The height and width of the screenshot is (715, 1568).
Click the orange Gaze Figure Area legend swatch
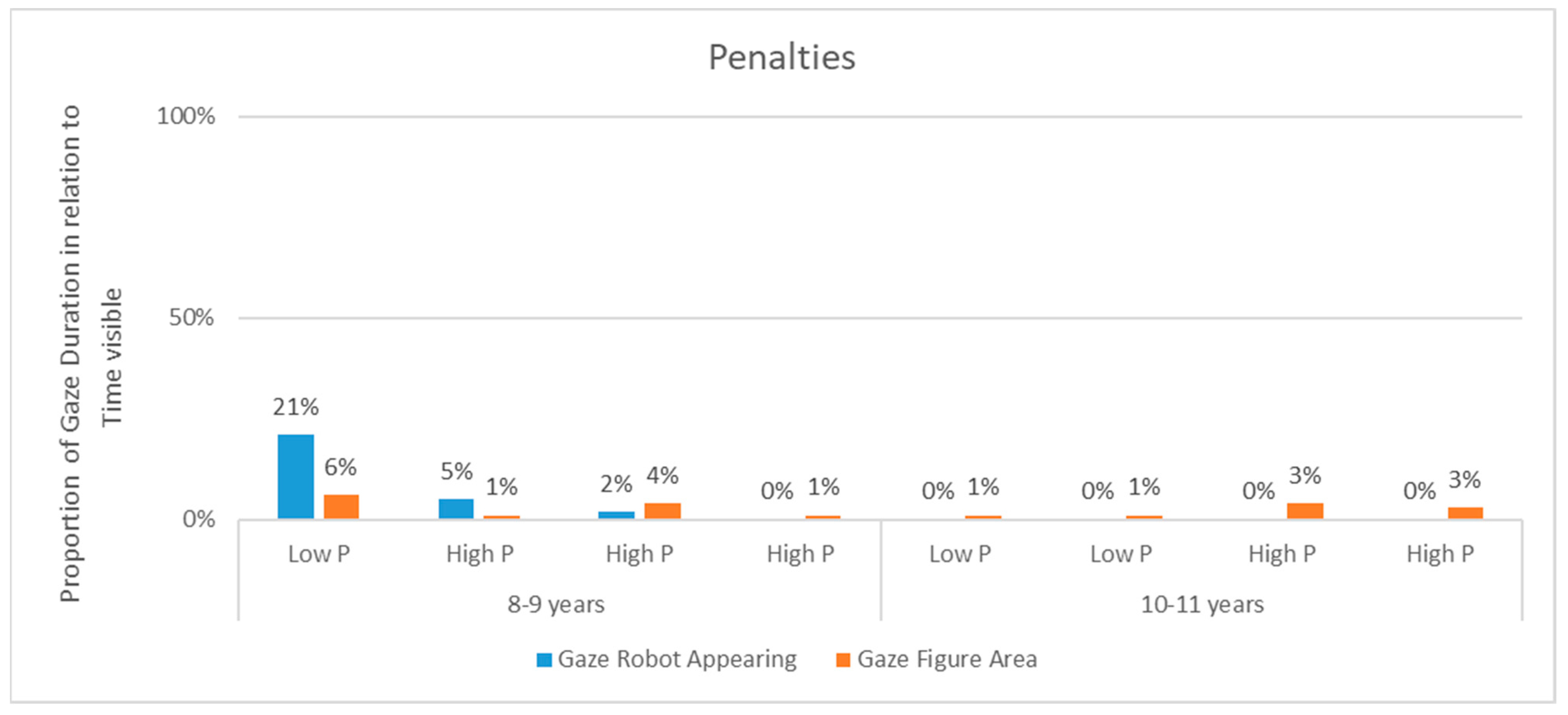[843, 660]
